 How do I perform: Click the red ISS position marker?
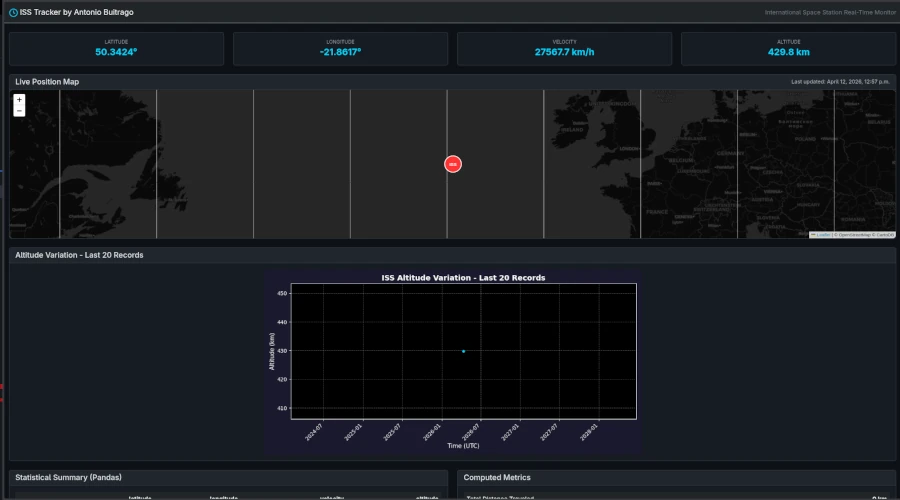[x=453, y=164]
